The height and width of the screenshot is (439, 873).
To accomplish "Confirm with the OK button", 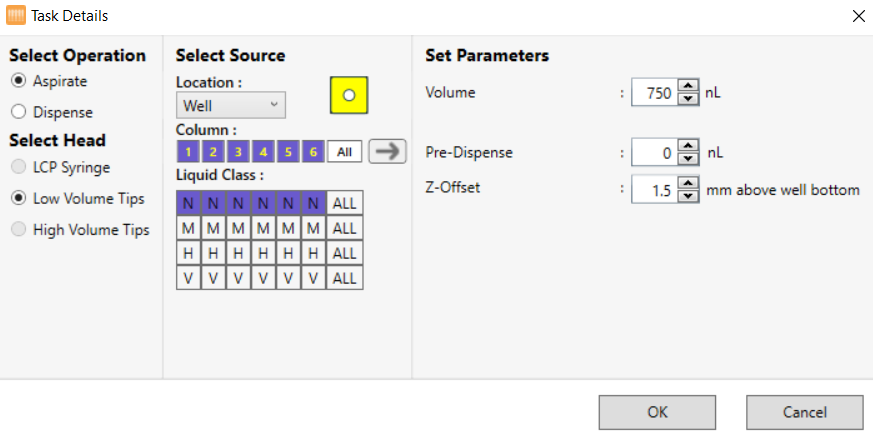I will (x=657, y=411).
